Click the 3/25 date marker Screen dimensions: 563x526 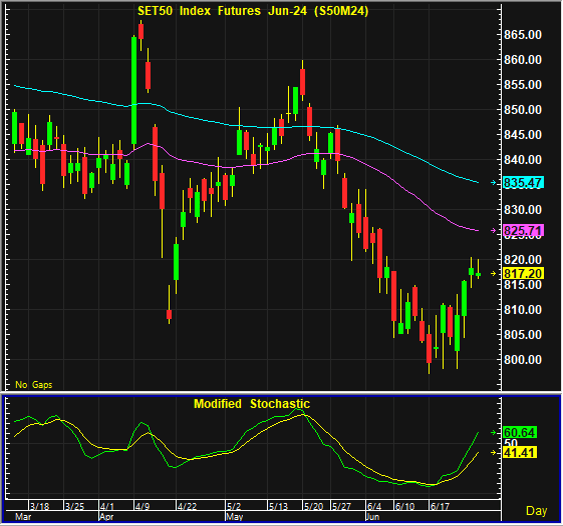[74, 506]
